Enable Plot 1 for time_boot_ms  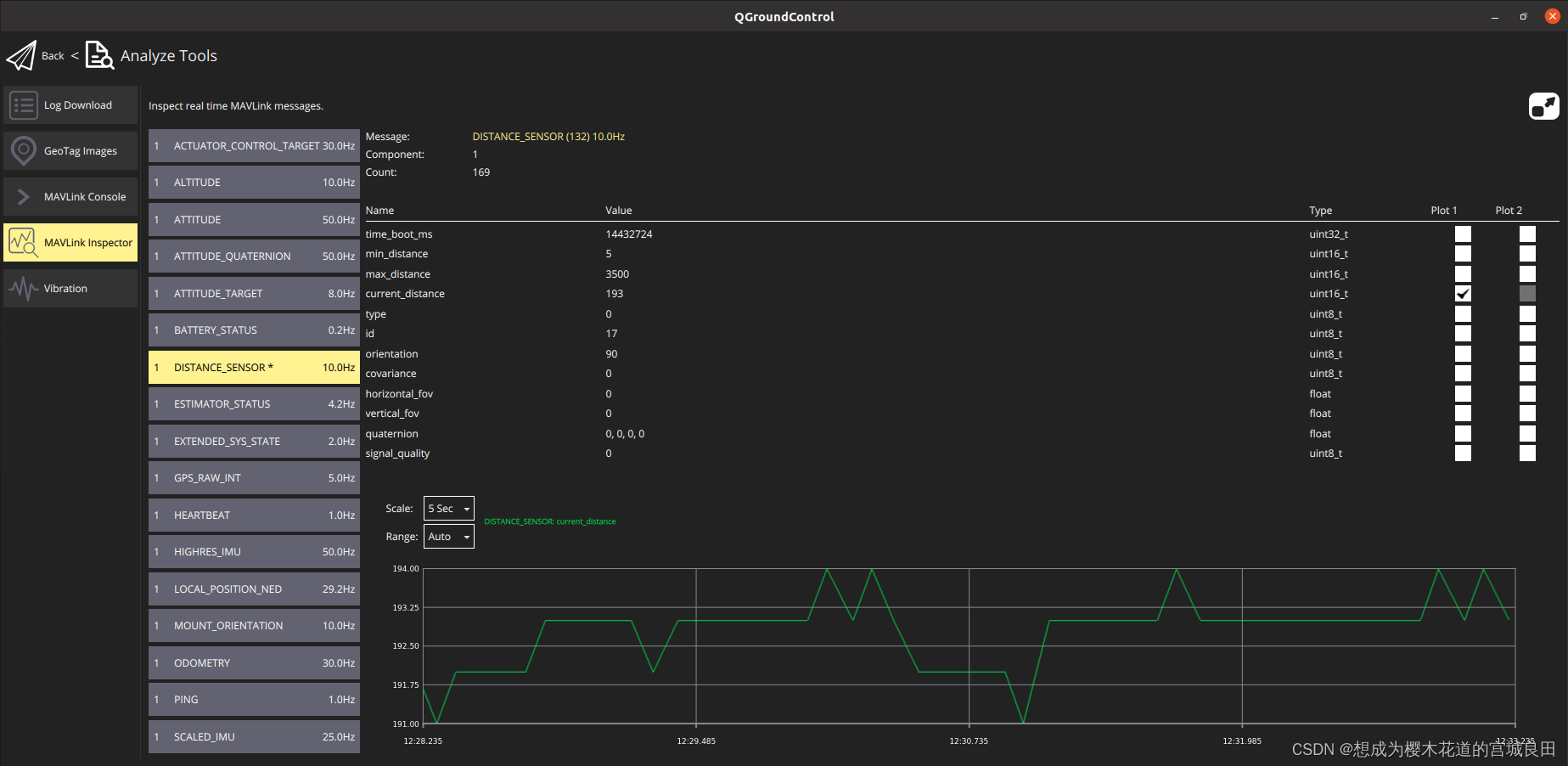click(x=1463, y=234)
